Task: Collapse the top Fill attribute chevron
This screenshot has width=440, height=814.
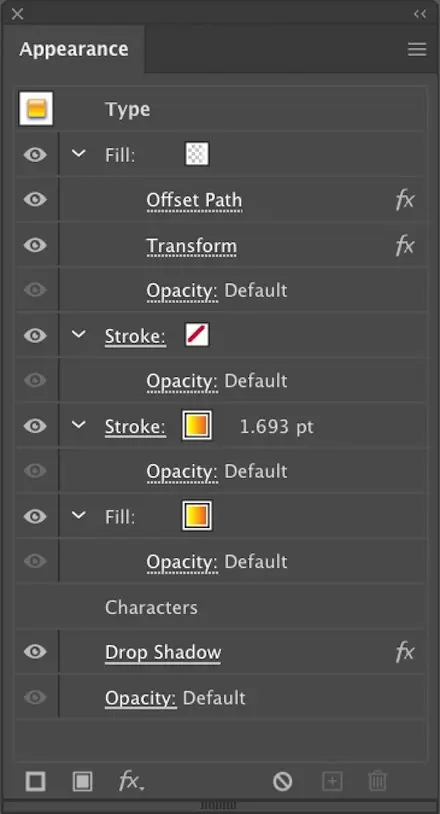Action: pyautogui.click(x=78, y=154)
